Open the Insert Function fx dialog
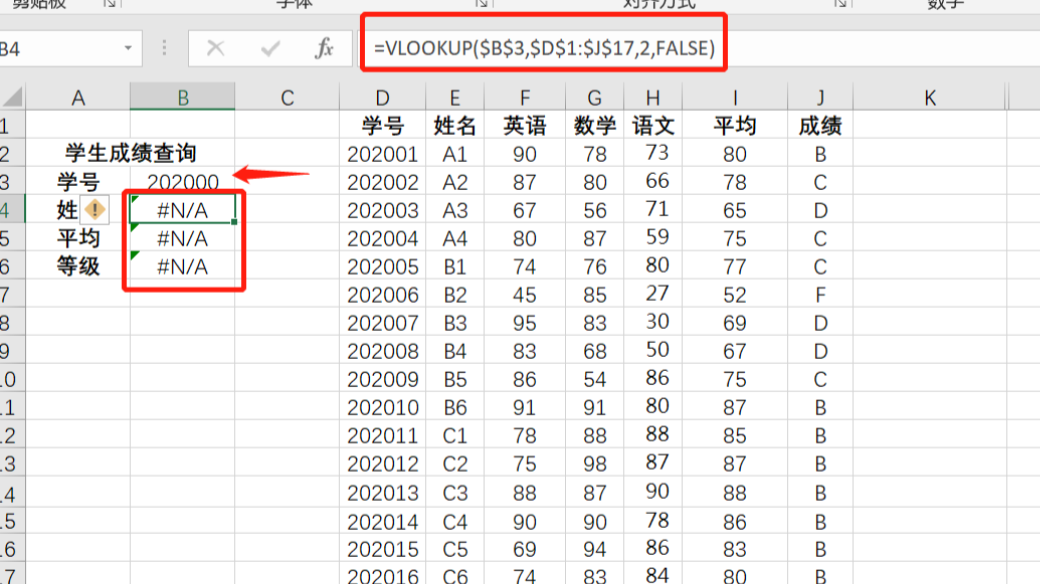Screen dimensions: 1040x584 324,48
